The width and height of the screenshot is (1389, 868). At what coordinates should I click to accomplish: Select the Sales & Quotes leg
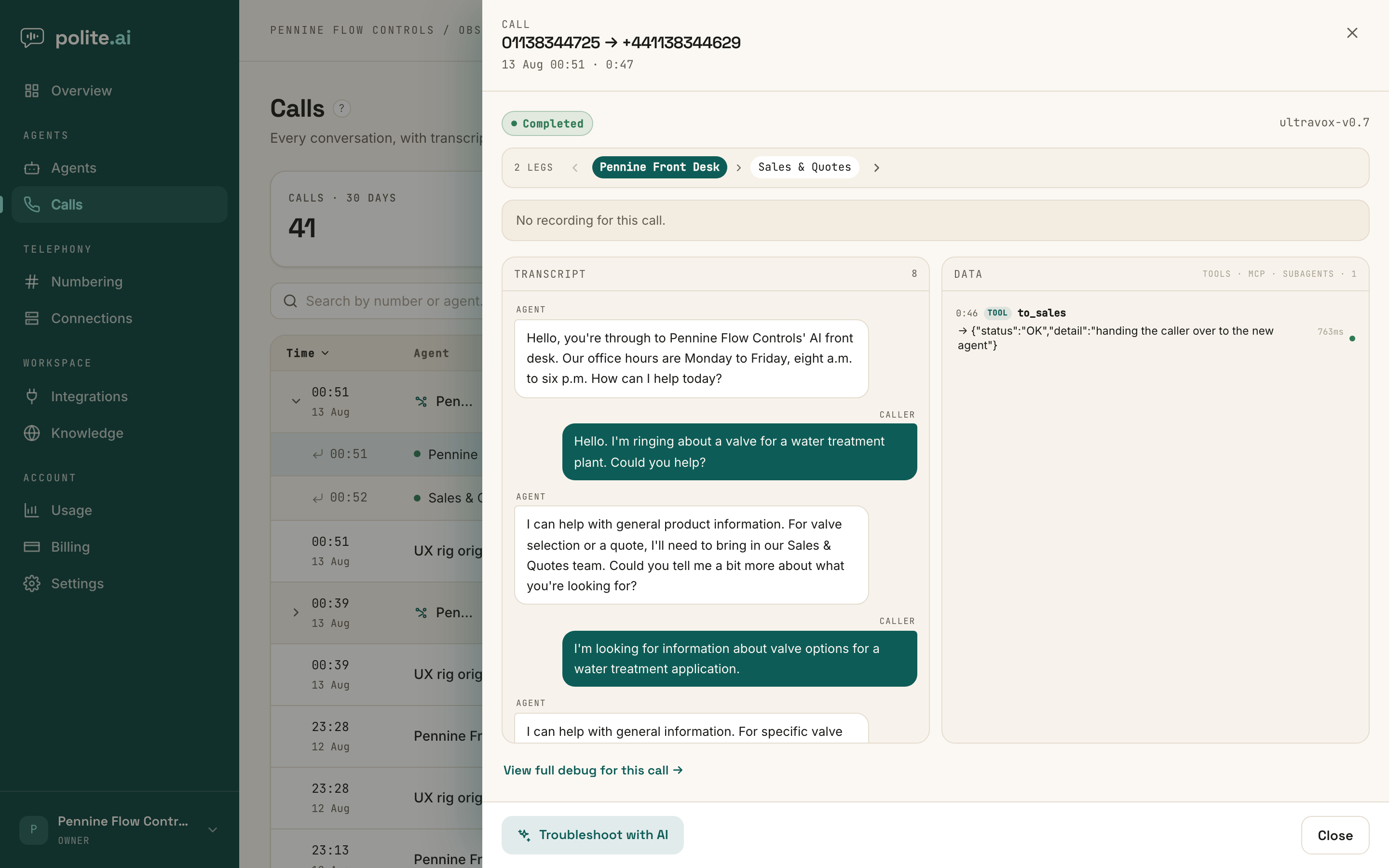[804, 167]
